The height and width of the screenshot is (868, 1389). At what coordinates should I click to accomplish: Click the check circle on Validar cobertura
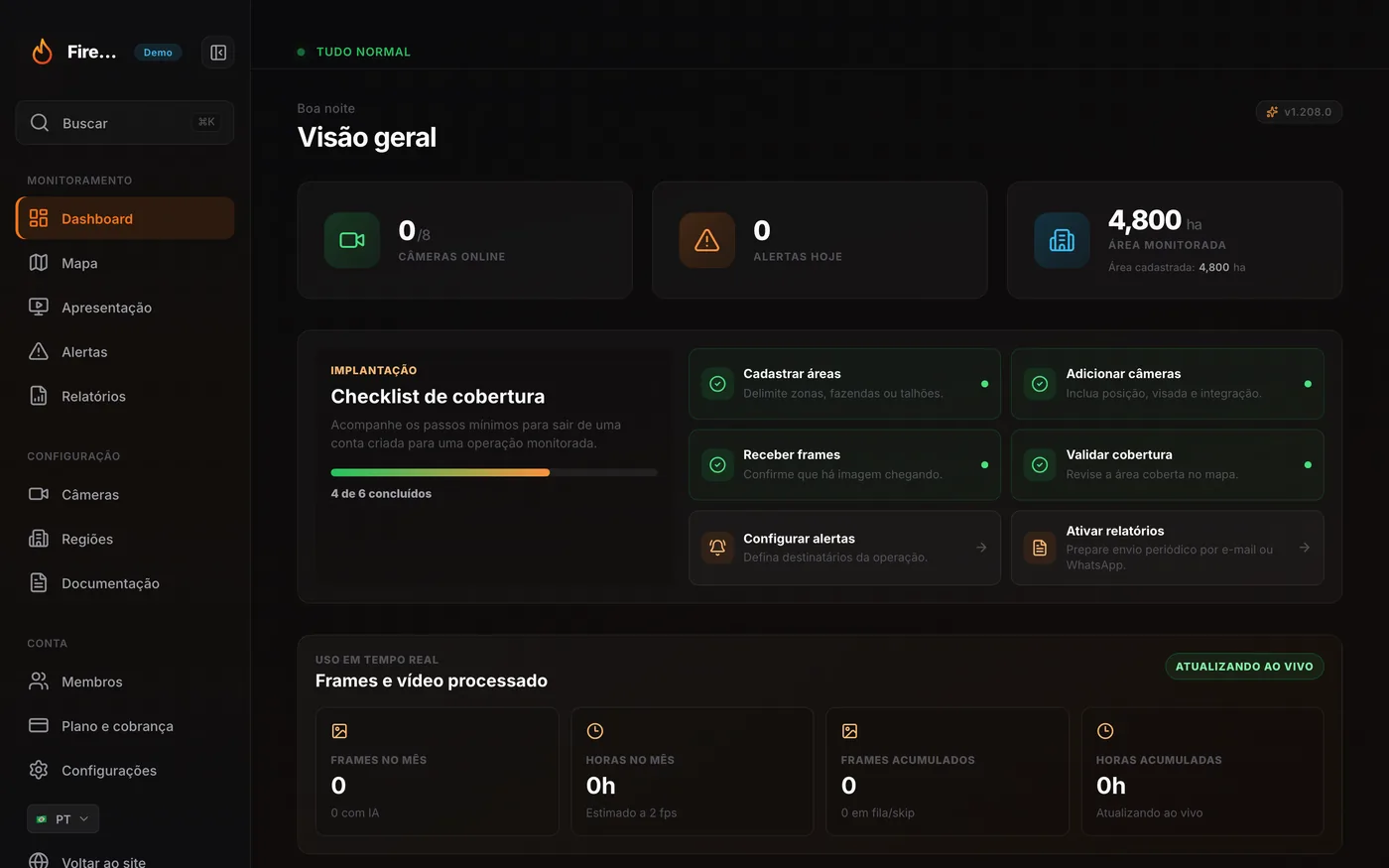(1040, 464)
